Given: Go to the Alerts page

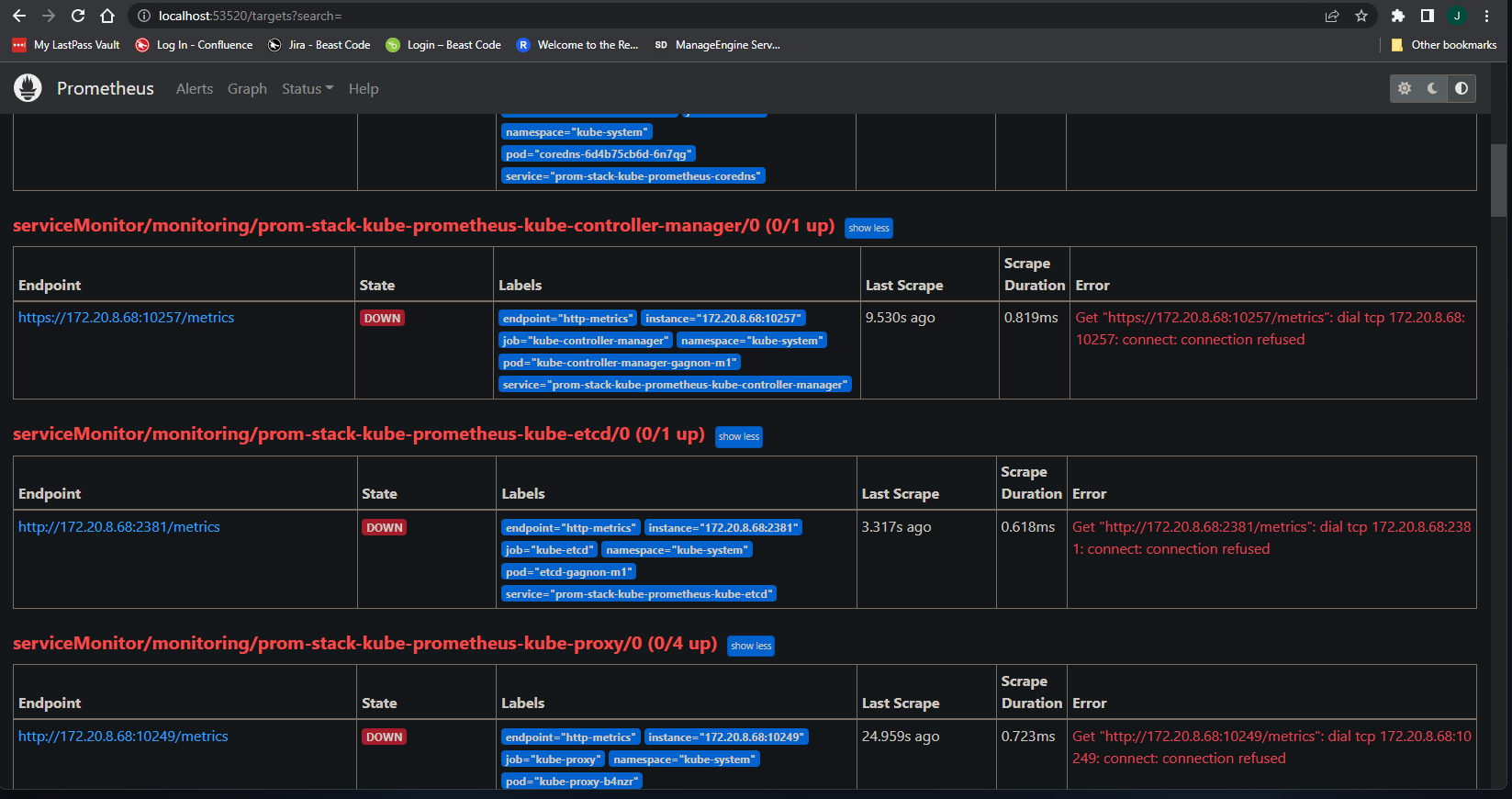Looking at the screenshot, I should tap(195, 89).
